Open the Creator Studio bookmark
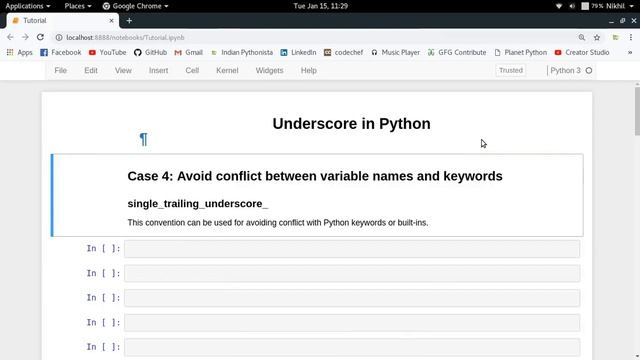This screenshot has height=360, width=640. coord(582,52)
